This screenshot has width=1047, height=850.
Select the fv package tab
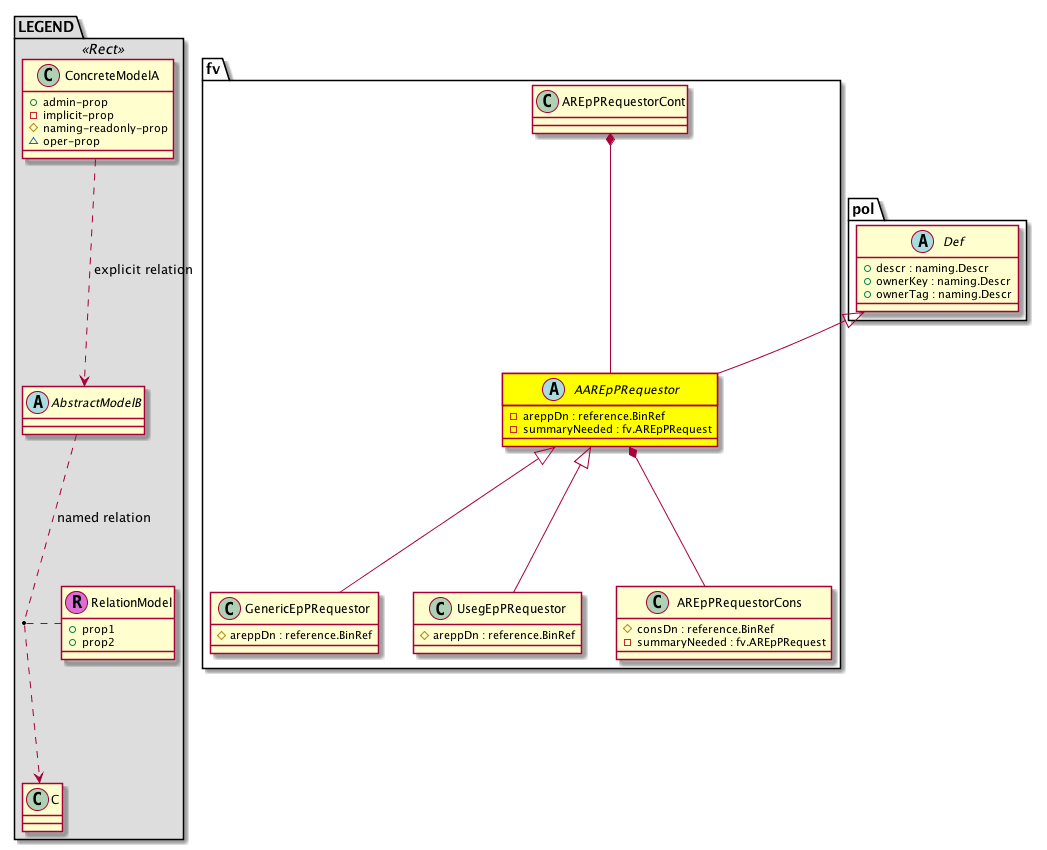click(x=216, y=68)
